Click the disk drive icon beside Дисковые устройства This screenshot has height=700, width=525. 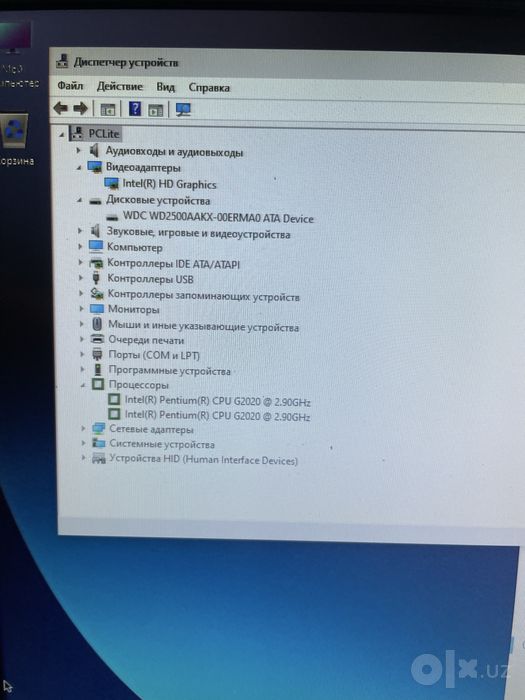click(x=95, y=201)
